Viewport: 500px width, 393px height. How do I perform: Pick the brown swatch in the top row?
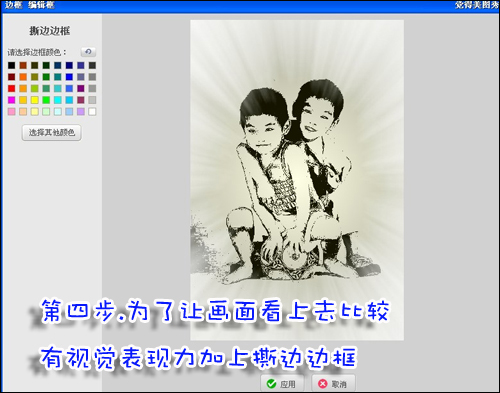point(23,65)
